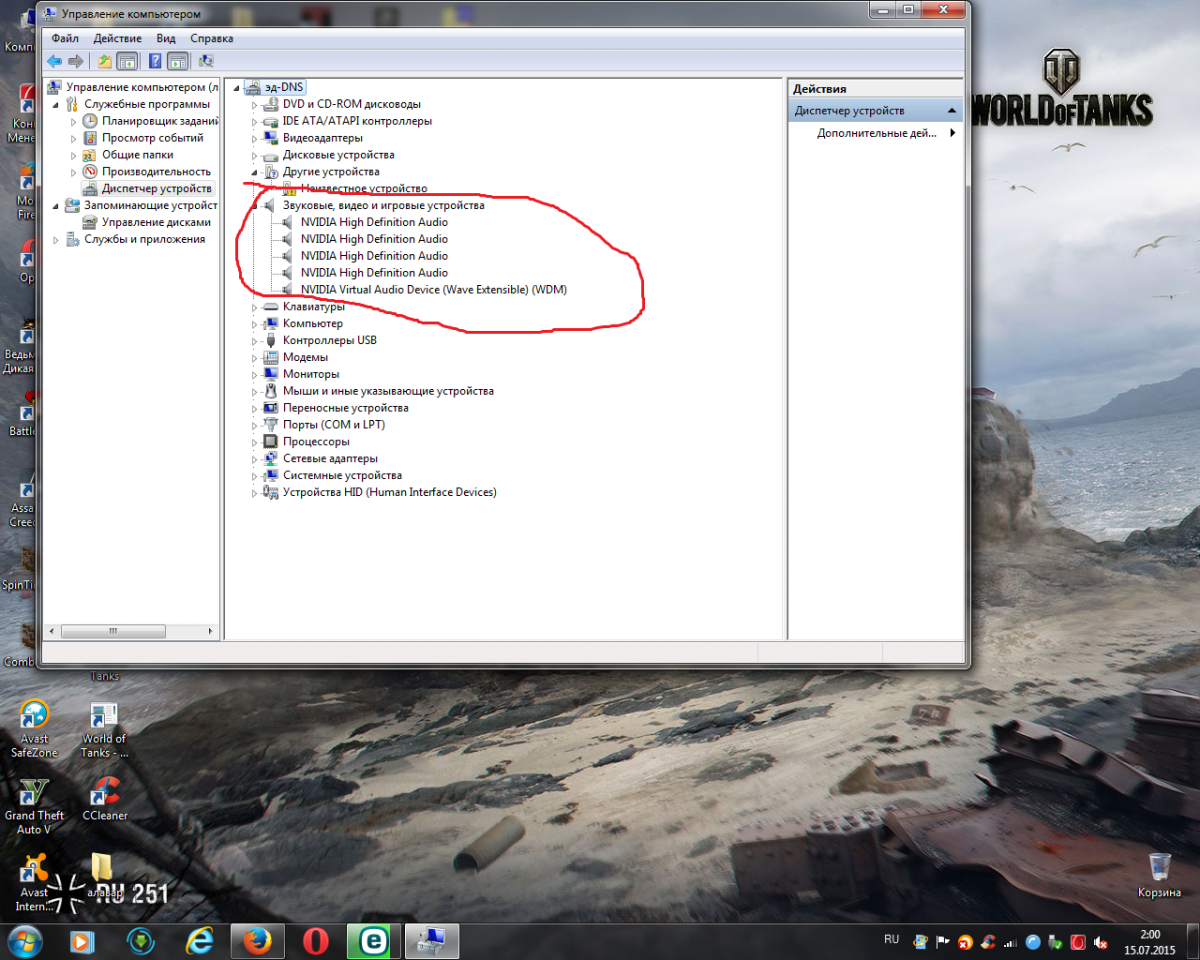
Task: Expand Службы и приложения in left tree
Action: coord(56,240)
